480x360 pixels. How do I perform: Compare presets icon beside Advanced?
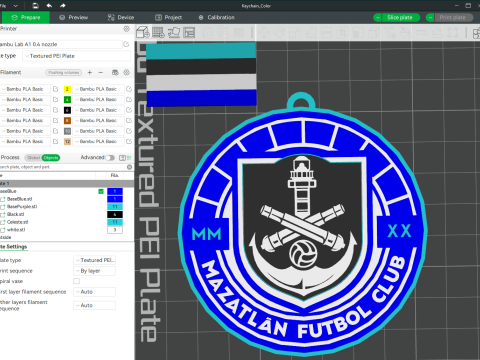[129, 158]
